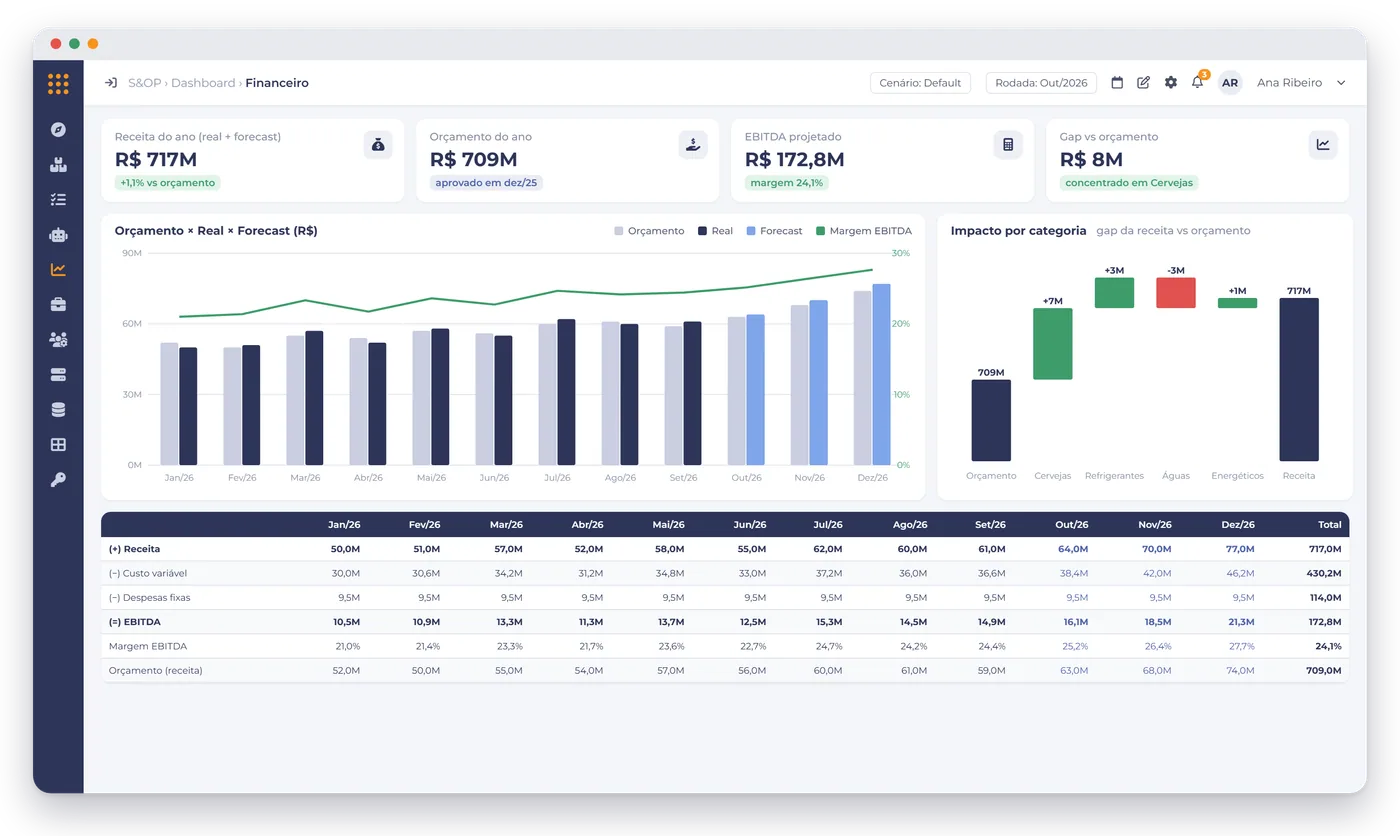Open the compass explore icon in sidebar
This screenshot has width=1400, height=836.
[x=58, y=129]
